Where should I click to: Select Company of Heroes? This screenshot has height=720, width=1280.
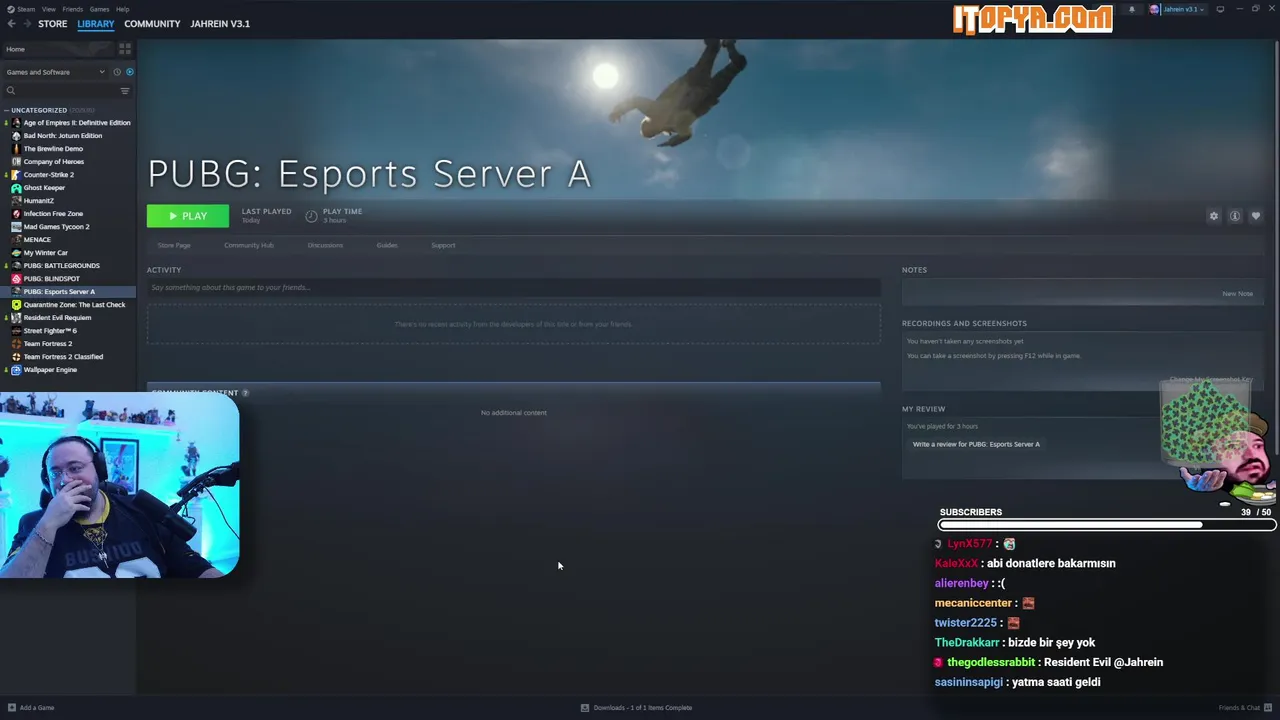[x=54, y=162]
